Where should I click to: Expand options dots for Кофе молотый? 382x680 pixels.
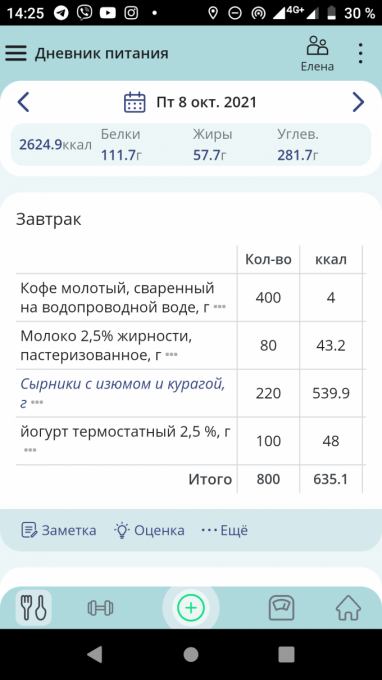coord(220,307)
